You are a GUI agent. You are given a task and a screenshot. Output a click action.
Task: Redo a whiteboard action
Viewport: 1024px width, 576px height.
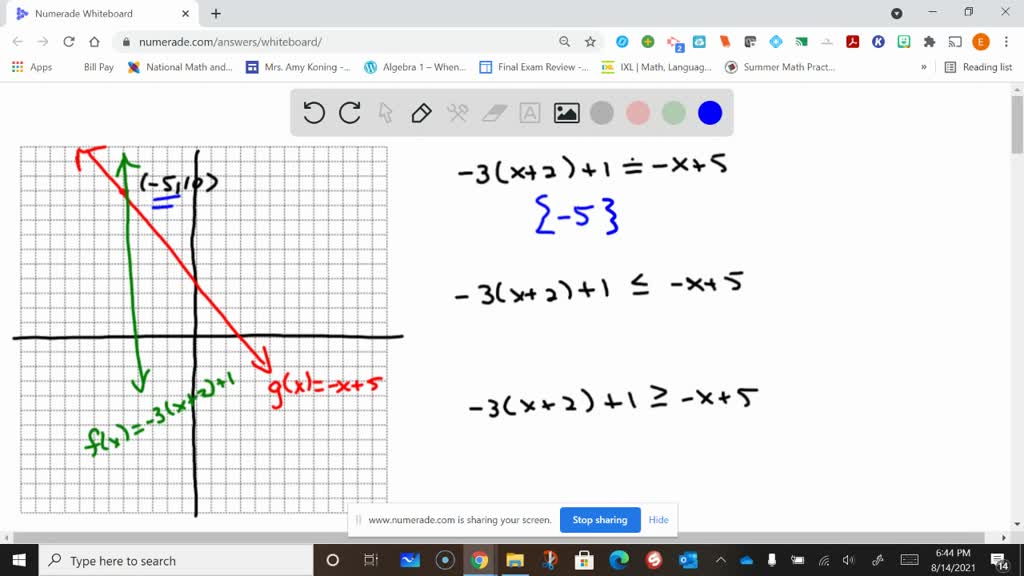tap(349, 113)
